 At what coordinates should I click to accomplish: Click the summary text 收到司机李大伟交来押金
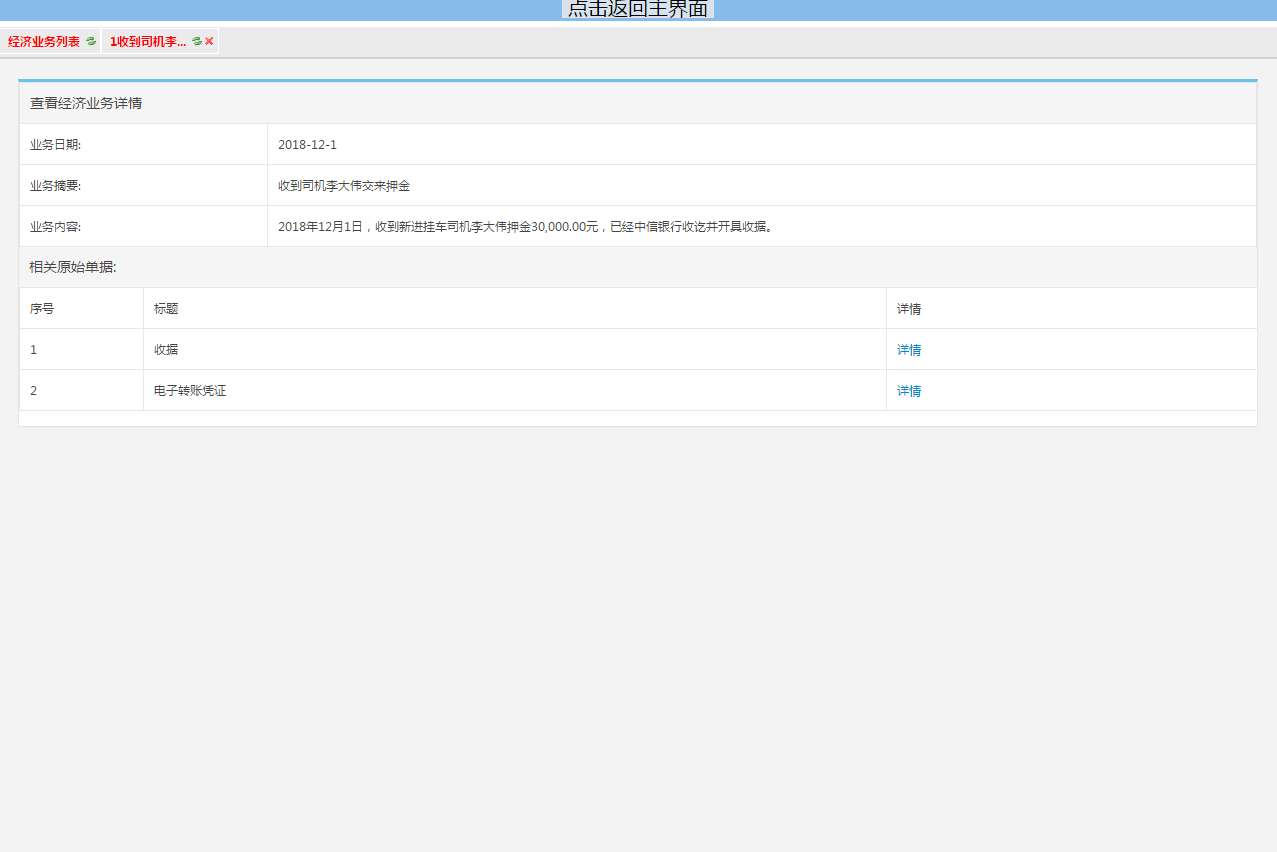pyautogui.click(x=344, y=186)
